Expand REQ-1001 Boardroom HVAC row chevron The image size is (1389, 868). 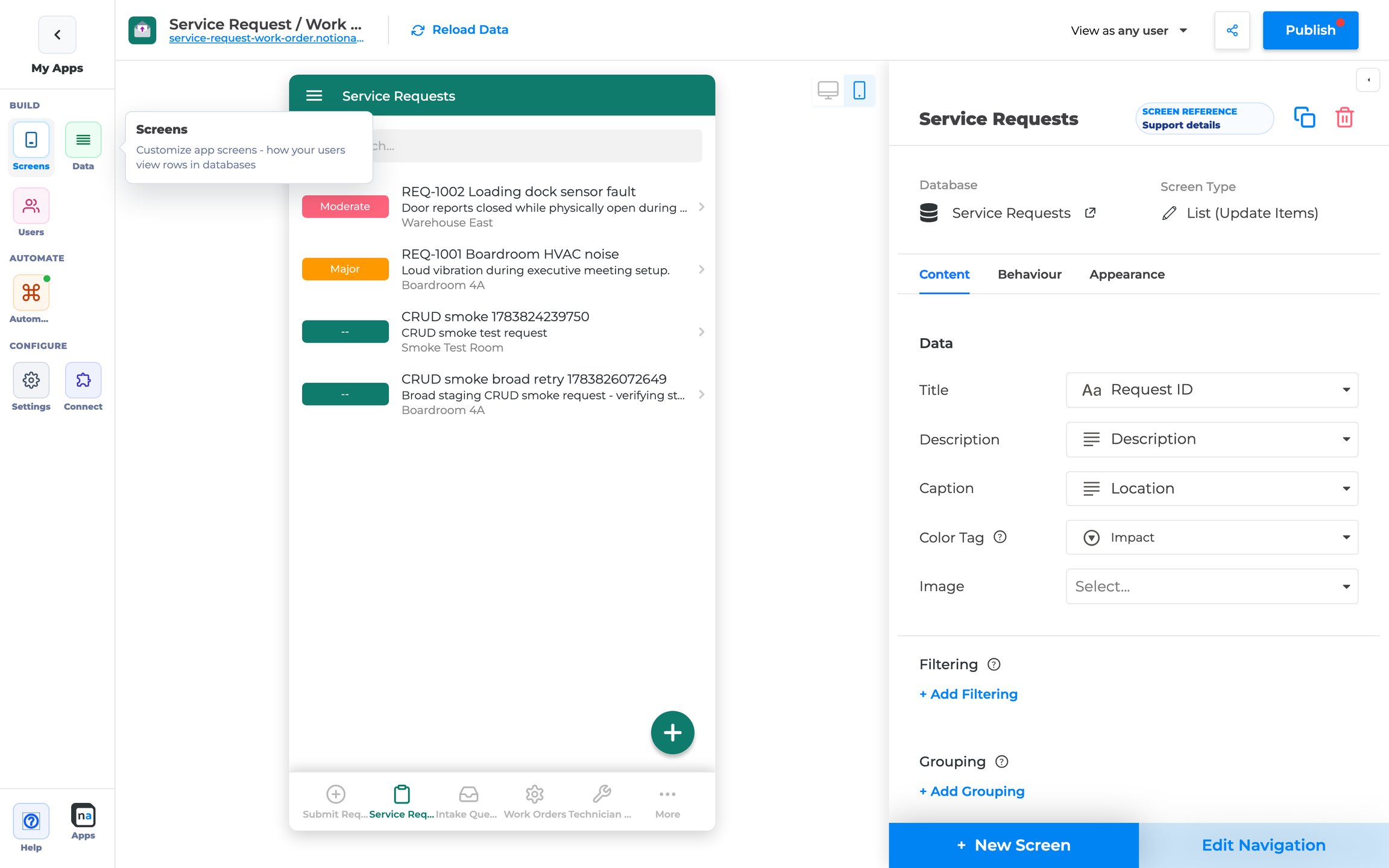[701, 269]
